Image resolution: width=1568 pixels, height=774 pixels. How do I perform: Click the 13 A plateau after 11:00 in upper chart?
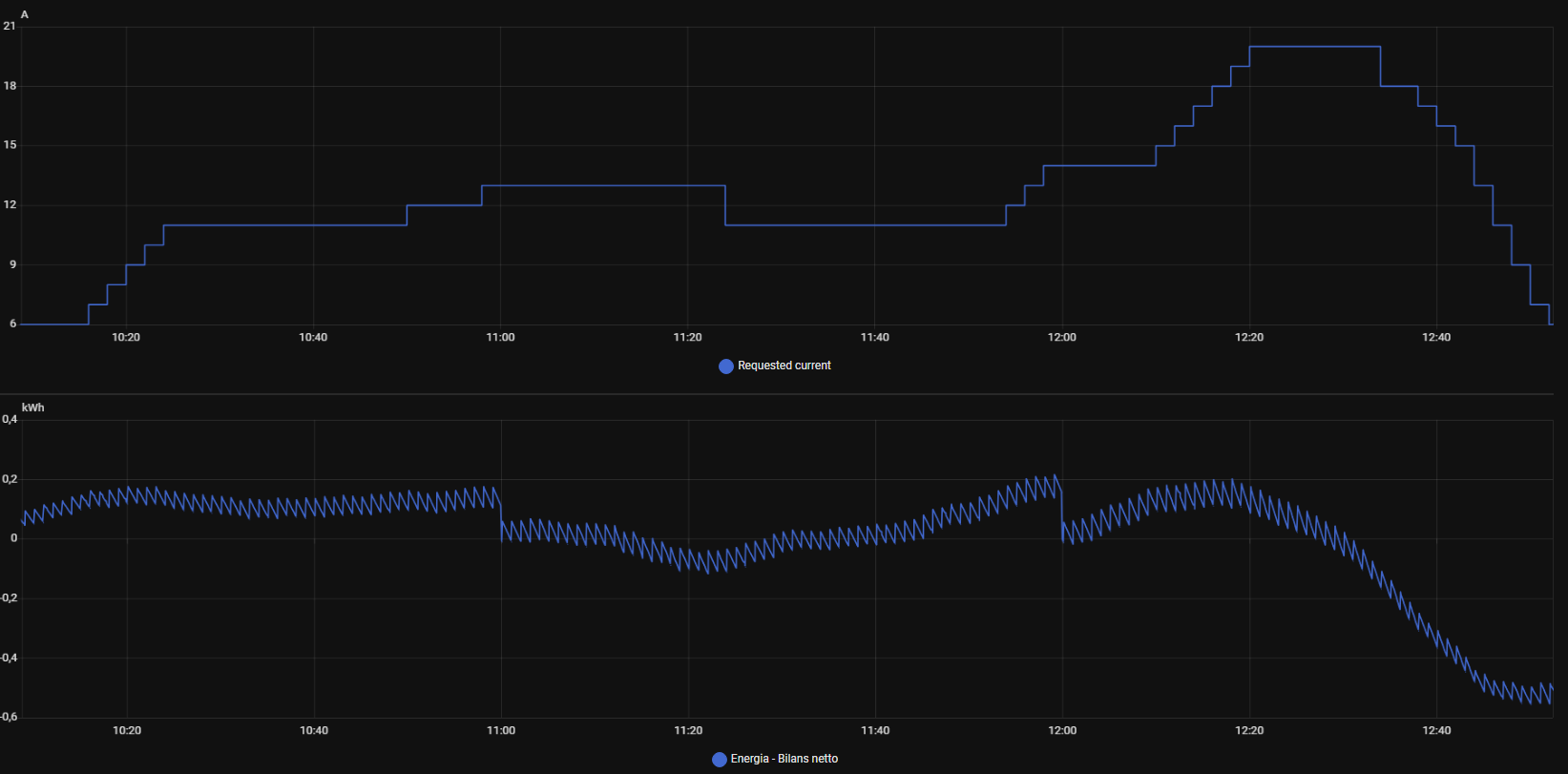coord(603,185)
